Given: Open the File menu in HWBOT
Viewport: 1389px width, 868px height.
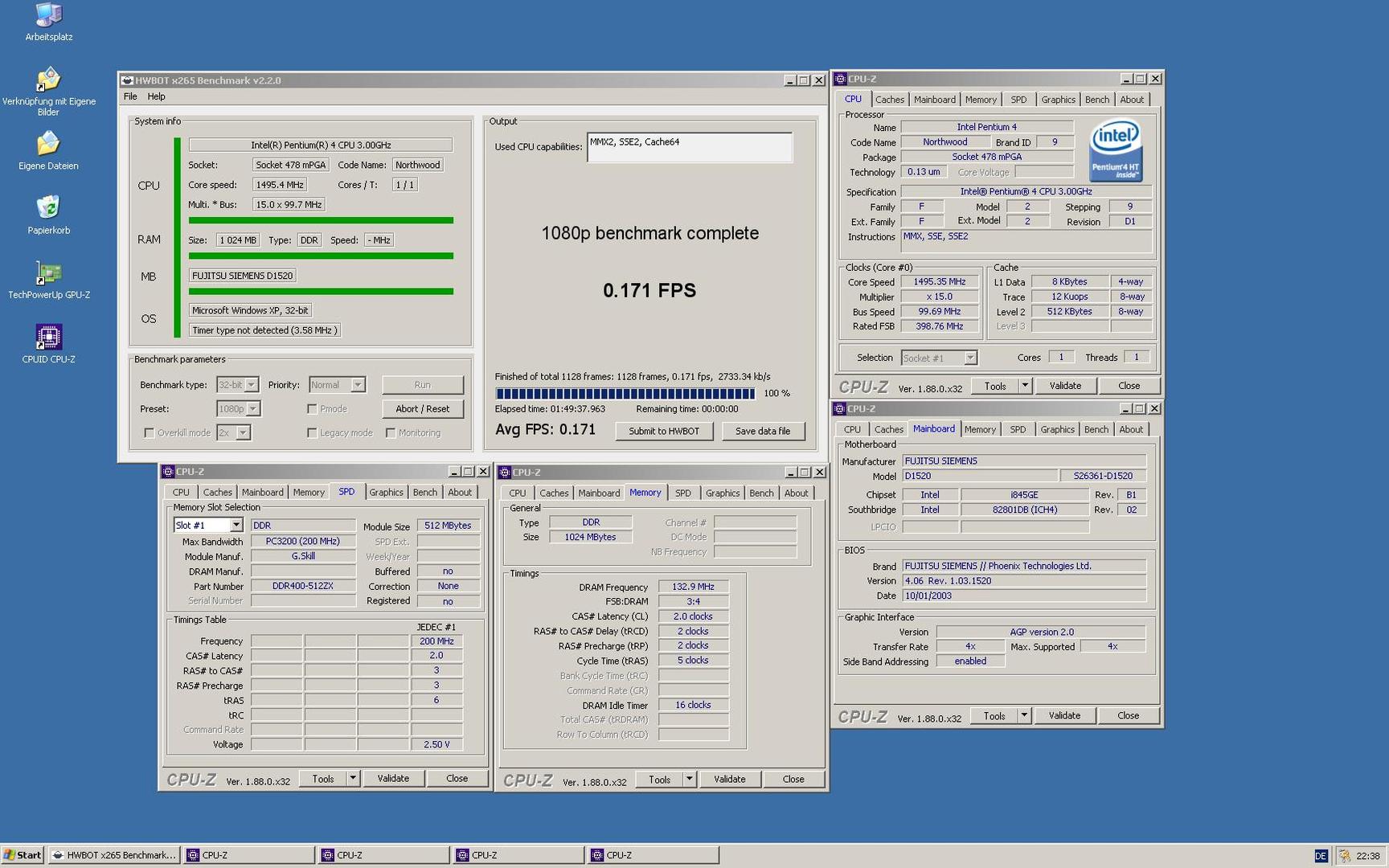Looking at the screenshot, I should (130, 96).
